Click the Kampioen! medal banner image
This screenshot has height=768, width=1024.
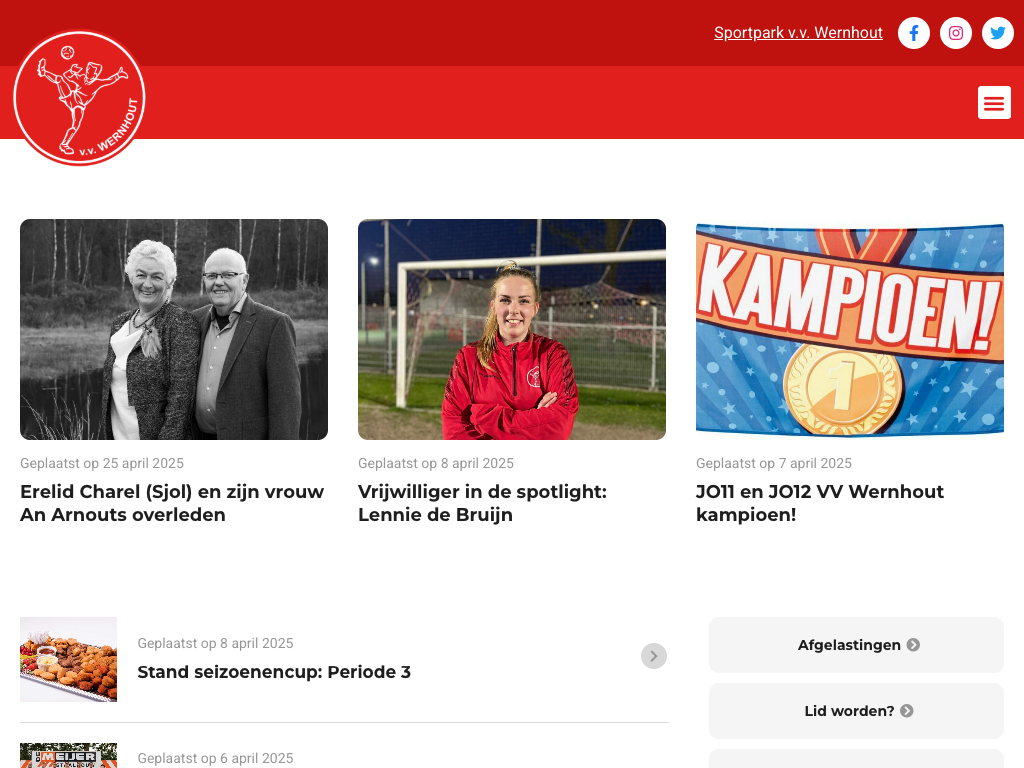point(850,329)
